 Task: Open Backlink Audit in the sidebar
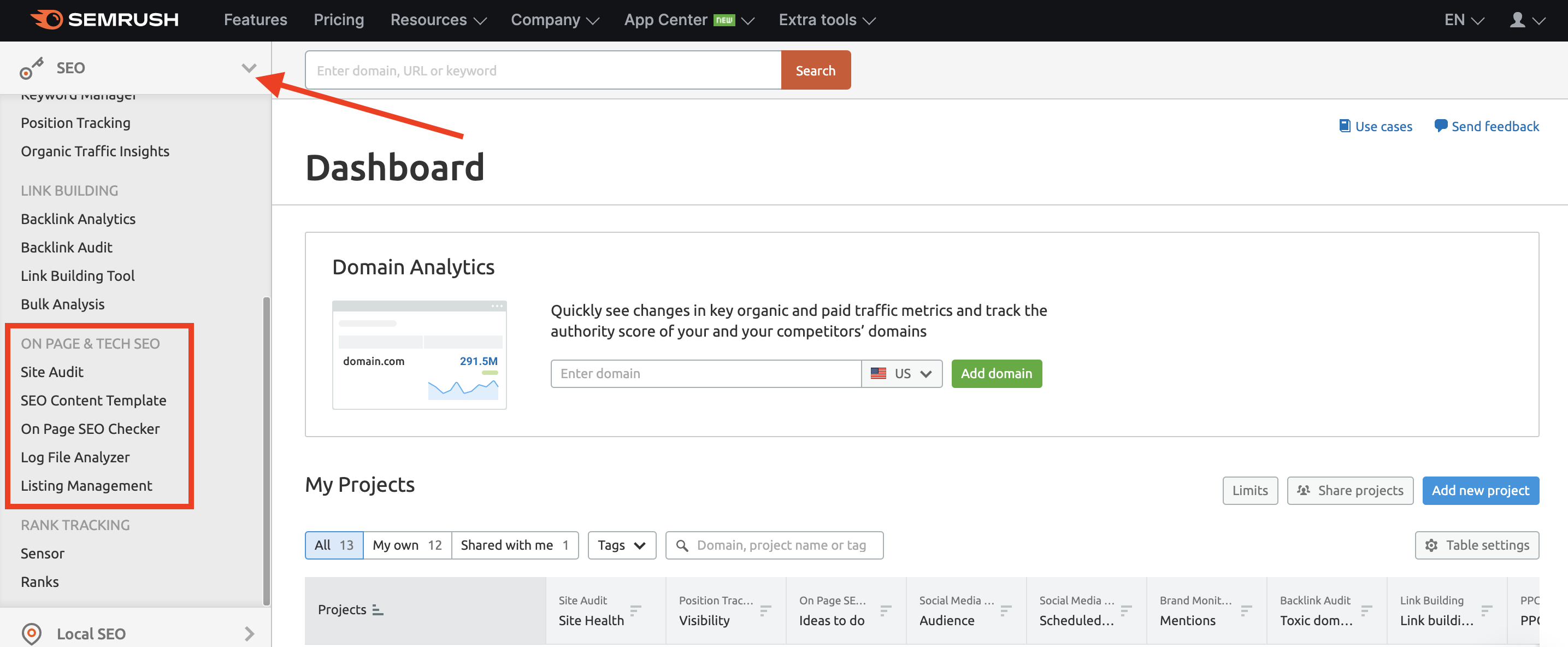(x=66, y=247)
